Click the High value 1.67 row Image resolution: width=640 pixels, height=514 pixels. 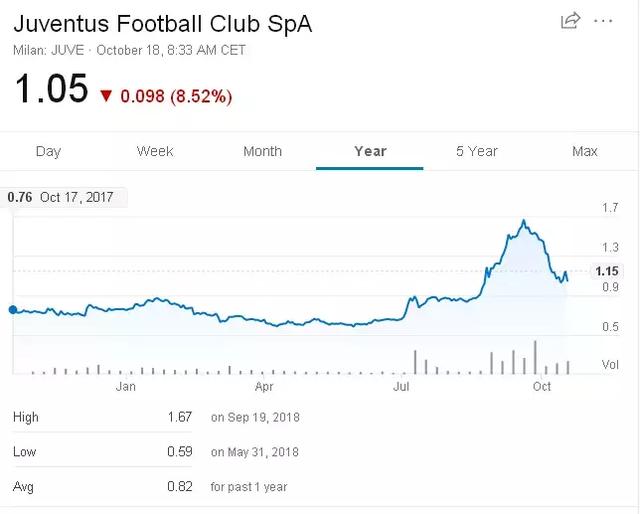[x=156, y=417]
